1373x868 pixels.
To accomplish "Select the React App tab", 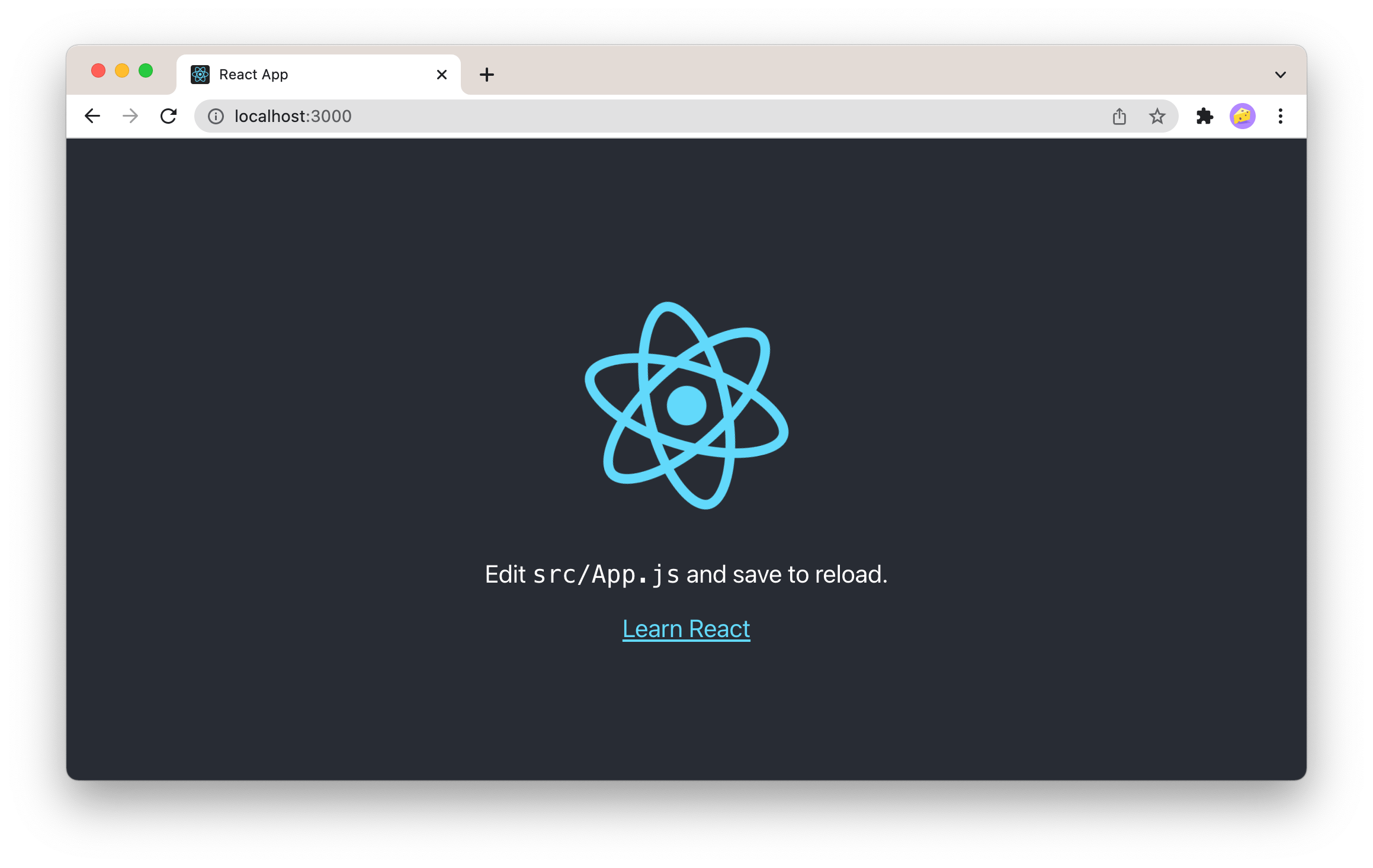I will (319, 75).
